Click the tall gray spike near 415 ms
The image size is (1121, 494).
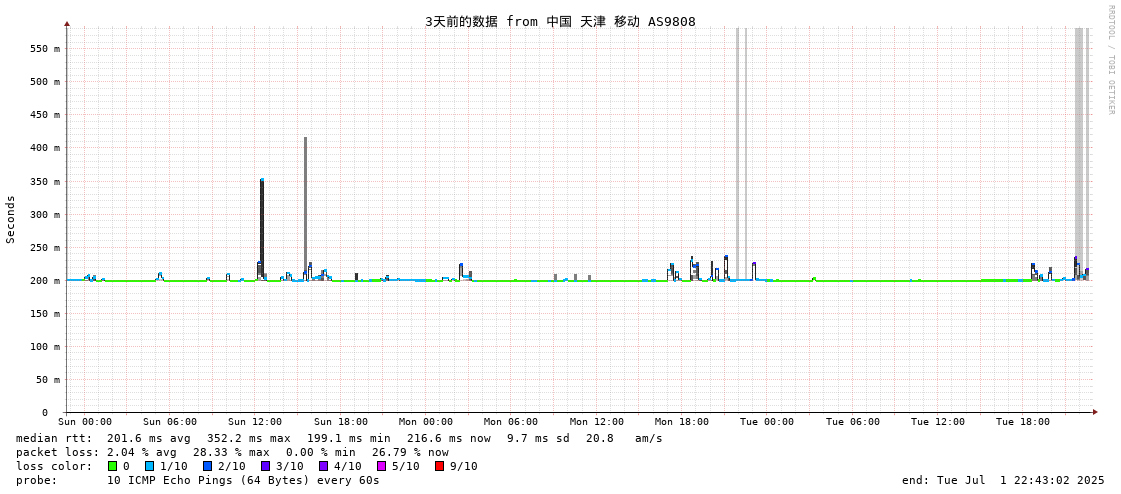pos(305,207)
